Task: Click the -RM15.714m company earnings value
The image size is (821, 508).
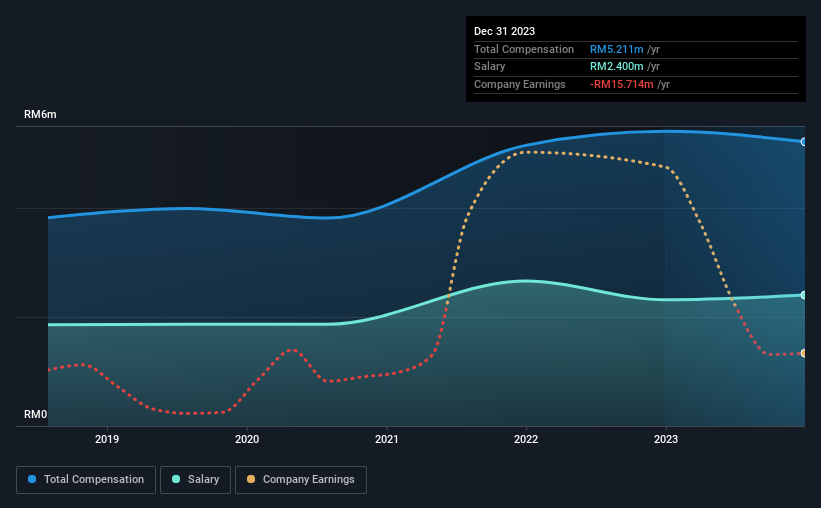Action: [x=622, y=84]
